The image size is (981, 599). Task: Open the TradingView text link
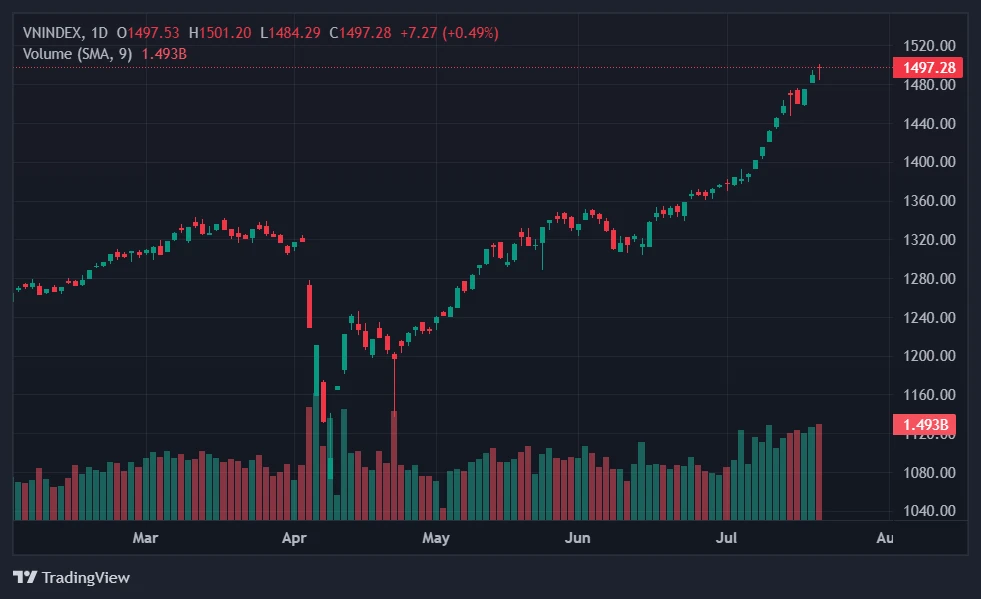(85, 577)
